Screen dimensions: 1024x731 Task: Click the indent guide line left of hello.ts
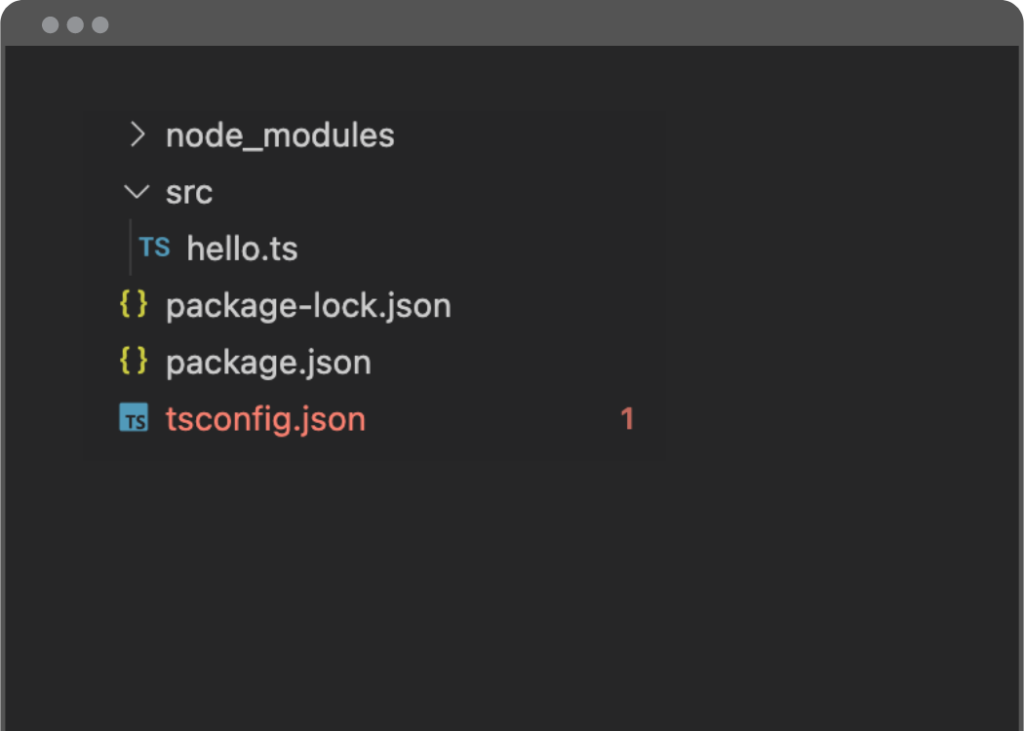click(x=131, y=248)
